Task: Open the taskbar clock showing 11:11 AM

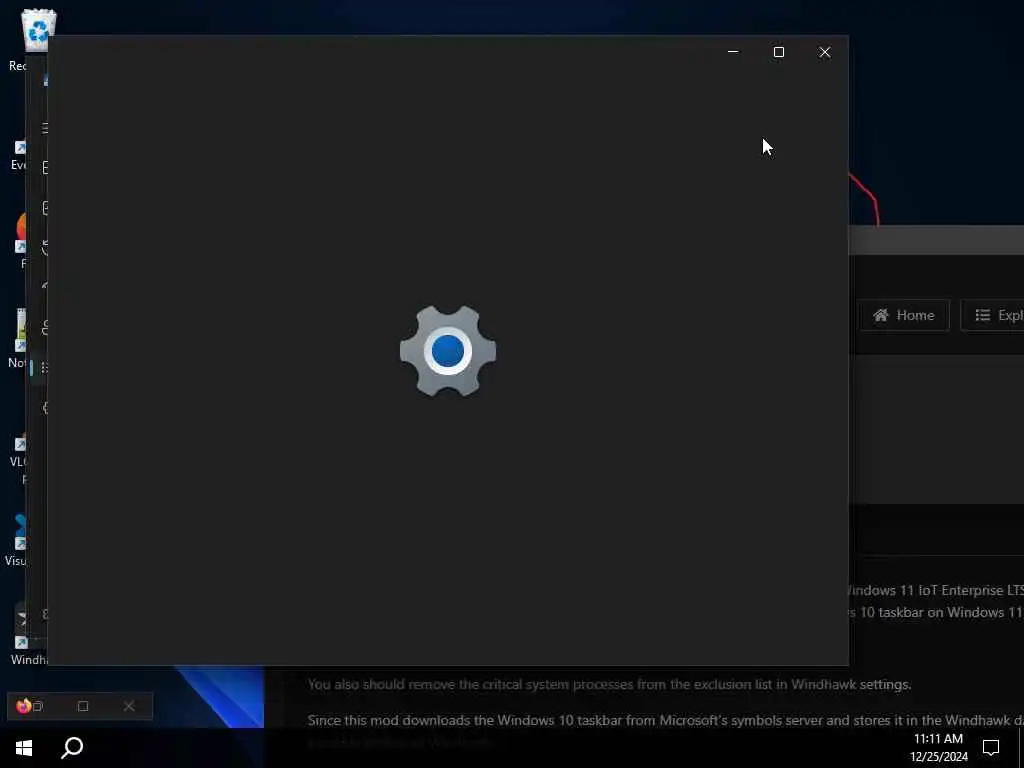Action: (x=938, y=748)
